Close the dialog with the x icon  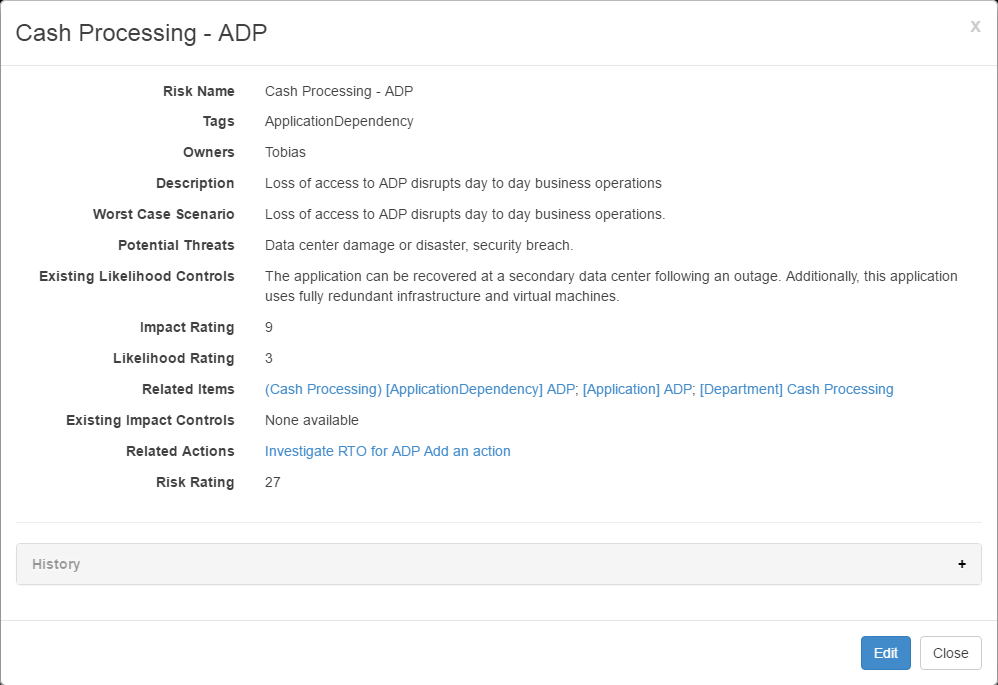tap(975, 26)
